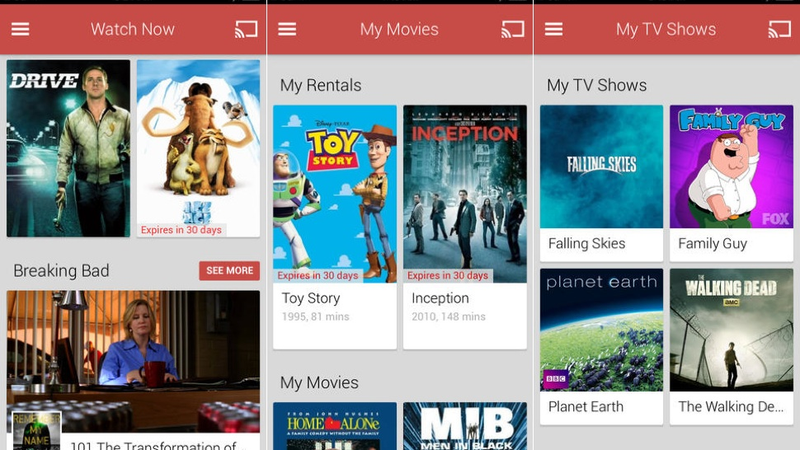
Task: Open the Home Alone movie poster
Action: coord(335,426)
